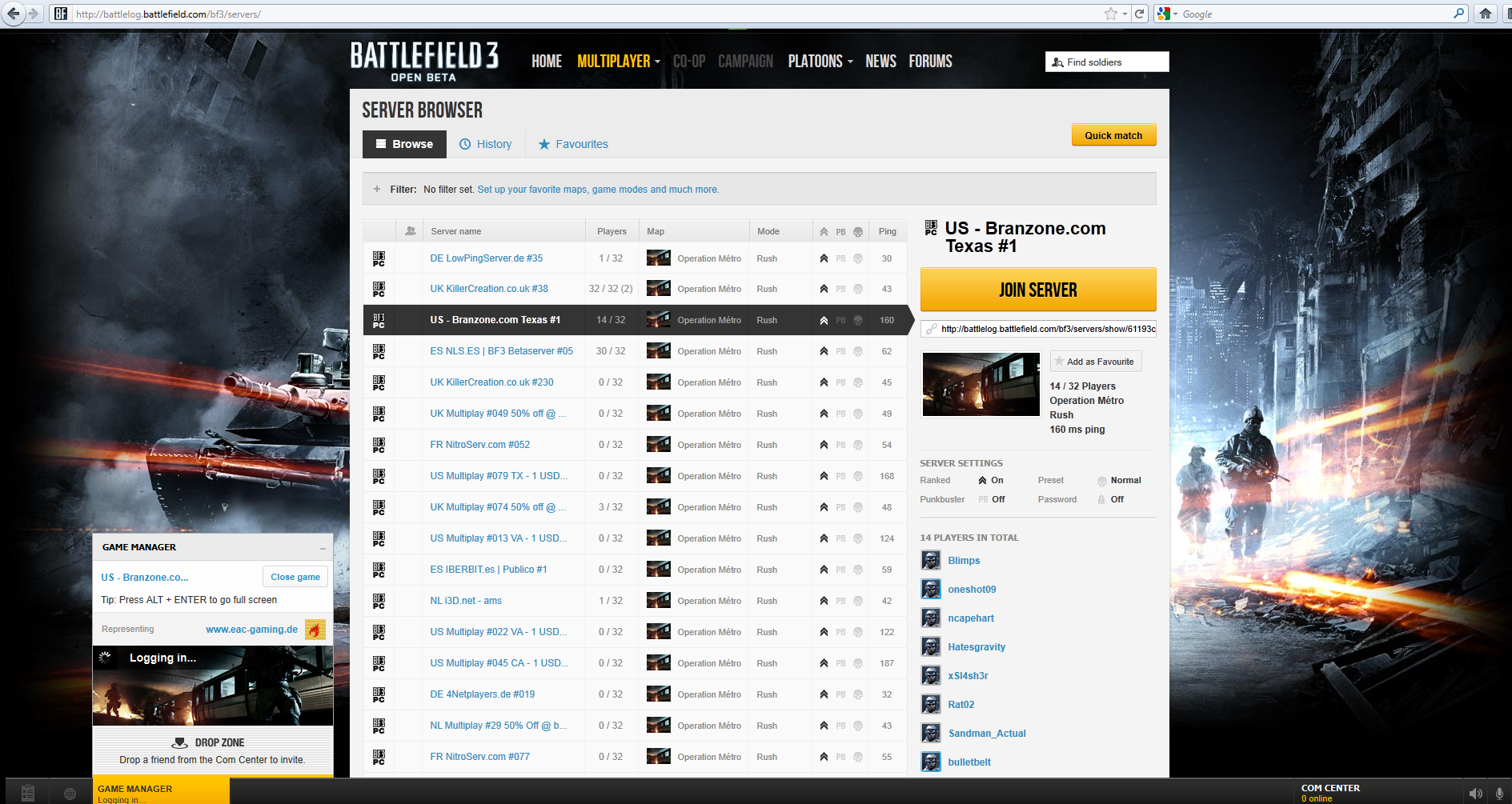
Task: Click the JOIN SERVER button
Action: (1038, 290)
